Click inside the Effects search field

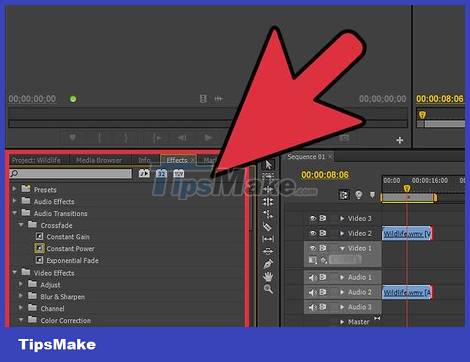pyautogui.click(x=71, y=173)
